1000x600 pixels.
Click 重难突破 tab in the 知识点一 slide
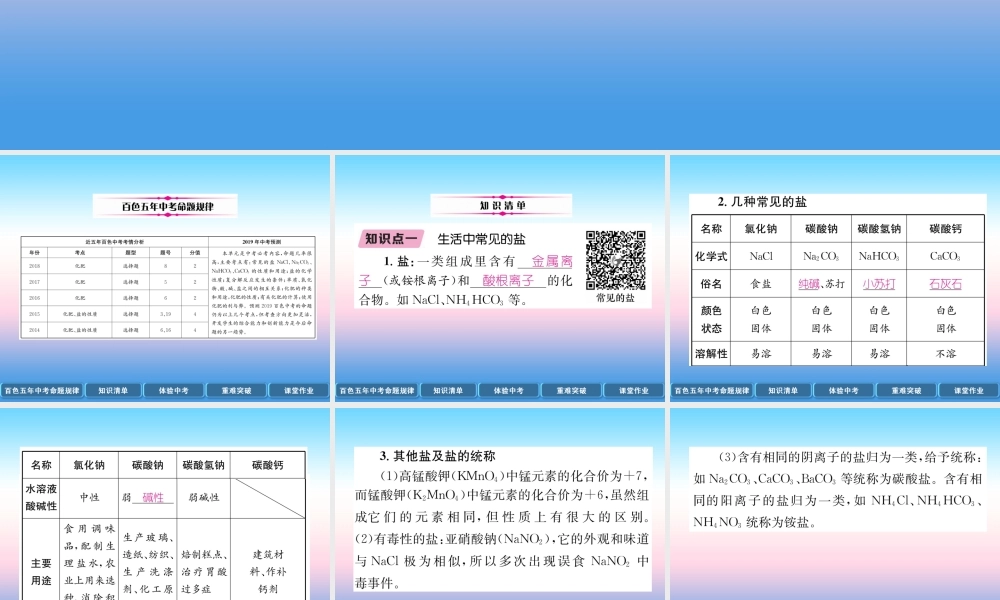[571, 390]
